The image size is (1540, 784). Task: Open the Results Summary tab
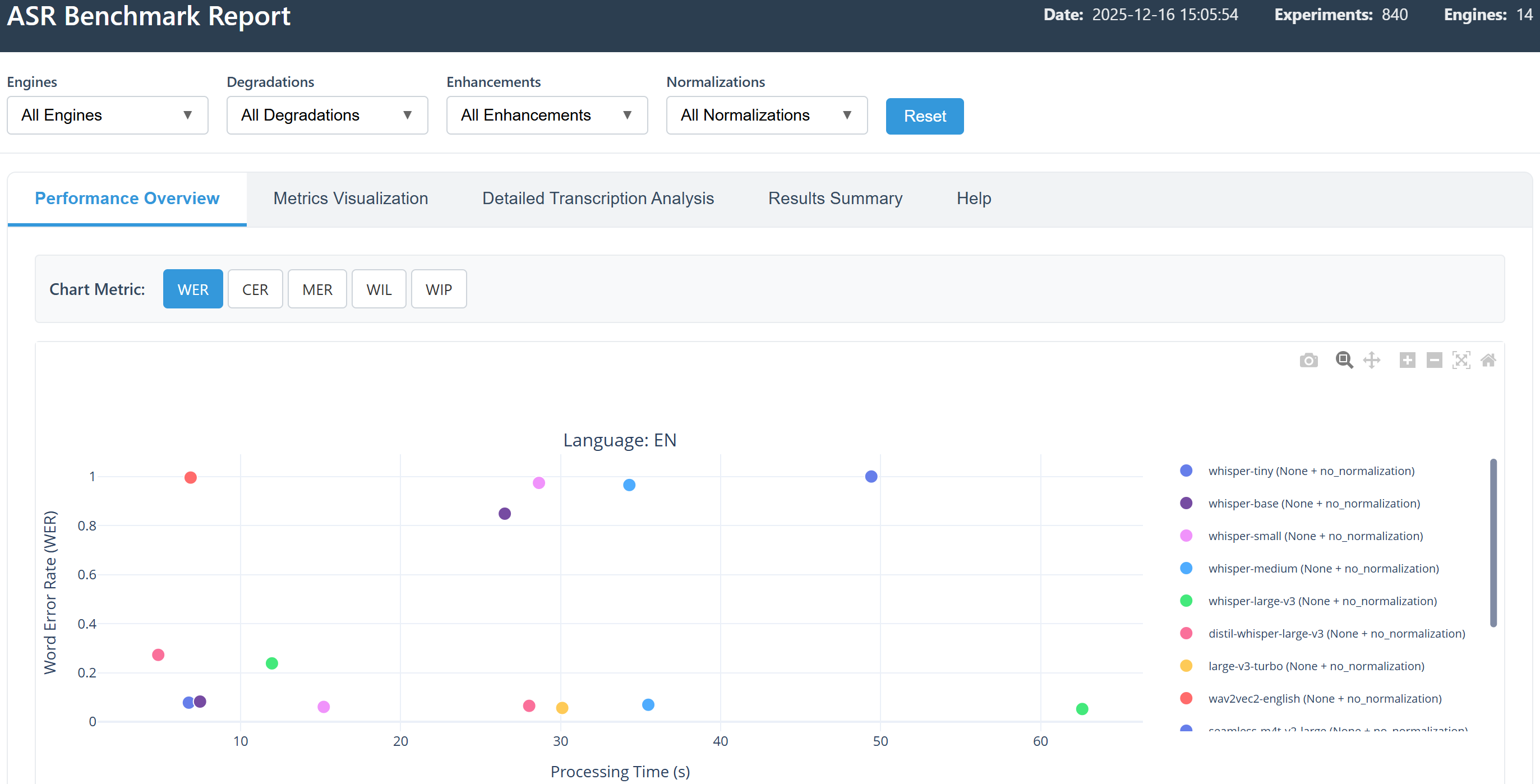[x=834, y=199]
